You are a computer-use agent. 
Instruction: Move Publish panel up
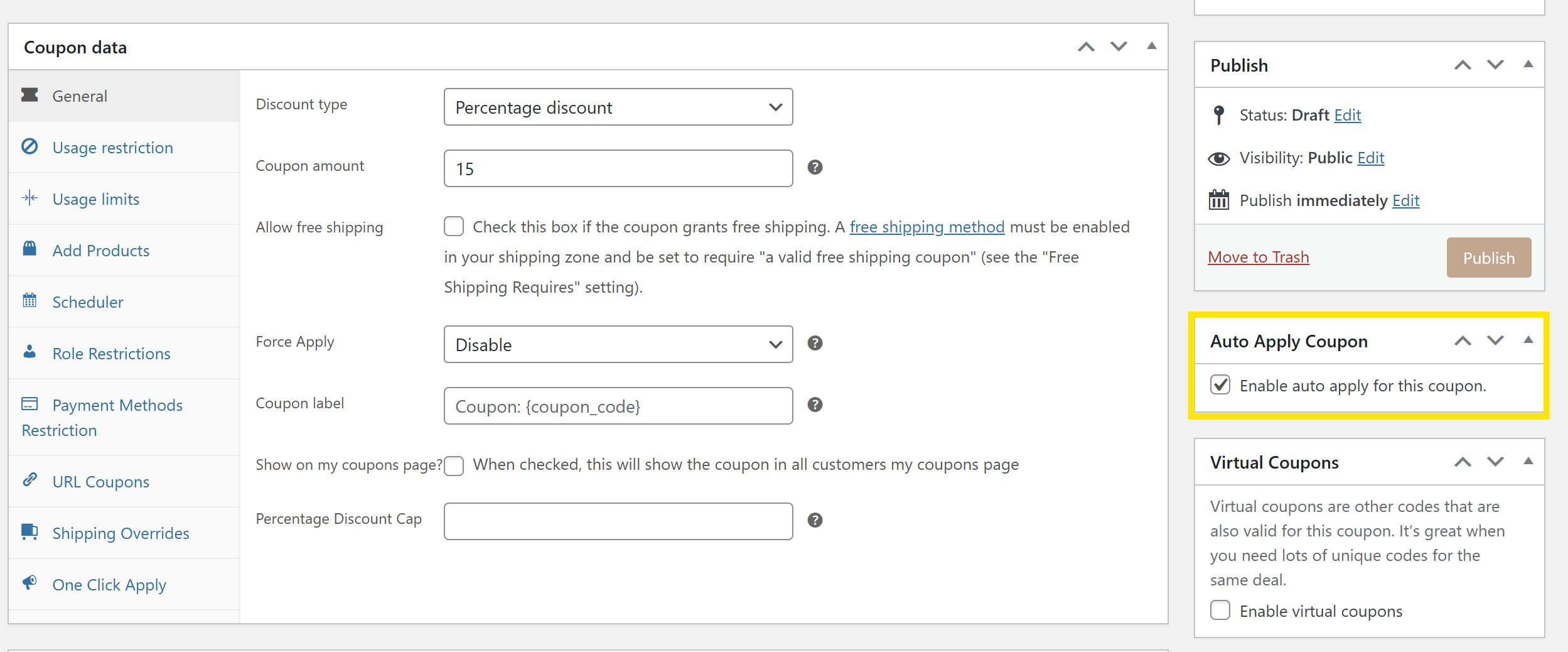1463,65
